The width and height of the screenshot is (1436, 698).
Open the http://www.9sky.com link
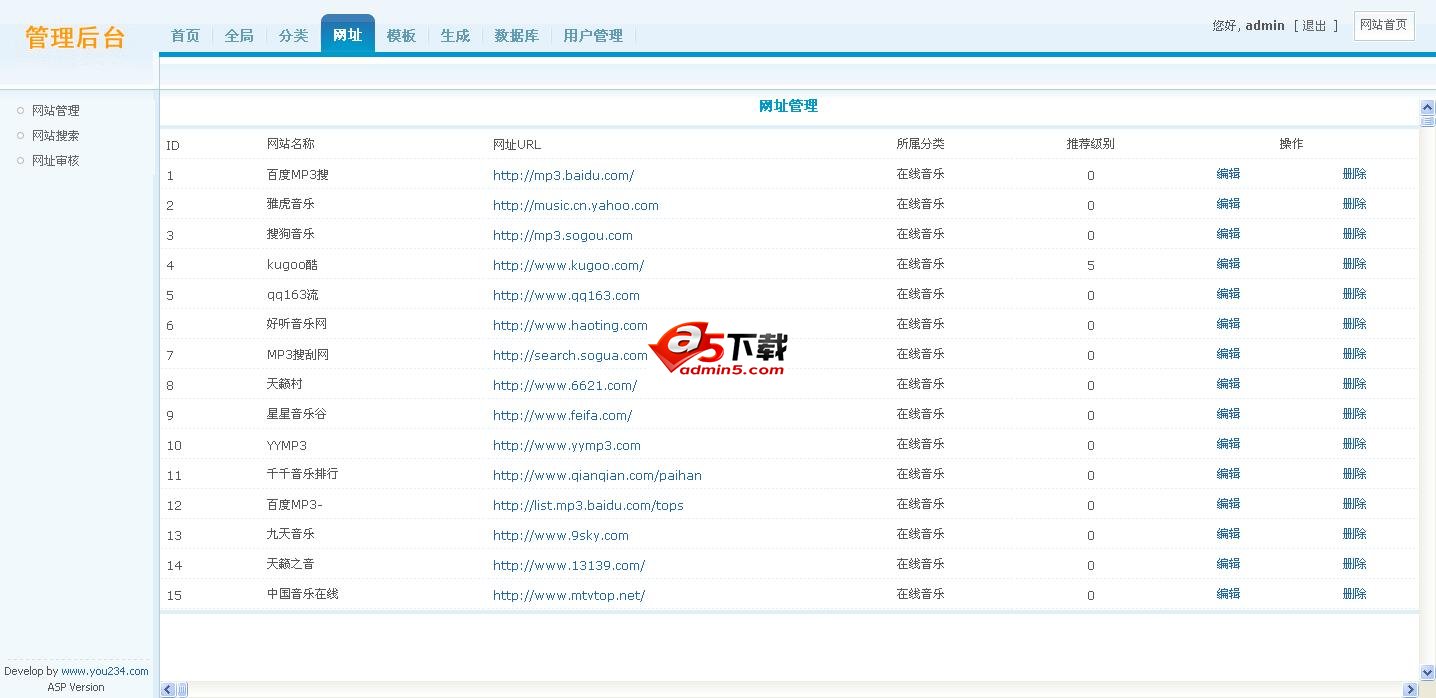tap(561, 535)
